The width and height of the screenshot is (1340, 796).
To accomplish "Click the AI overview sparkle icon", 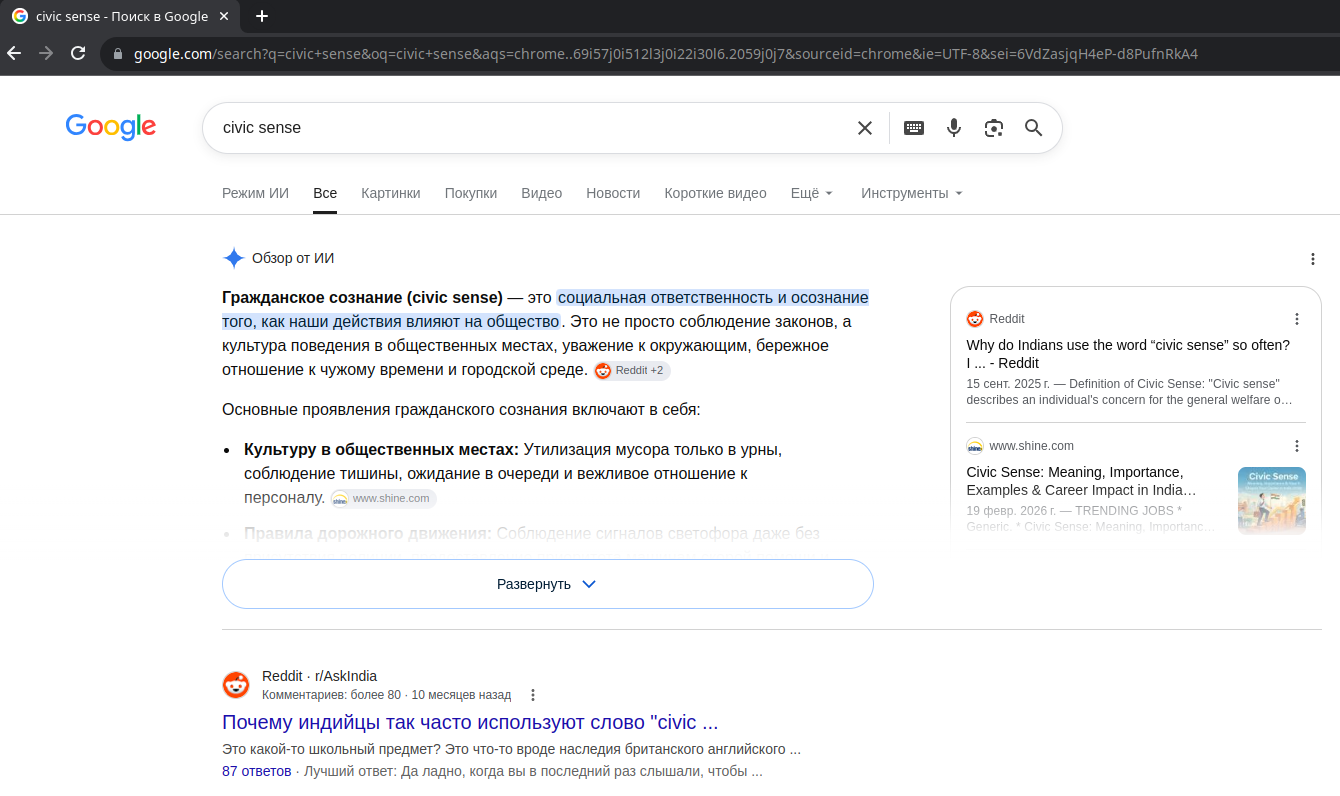I will (x=234, y=259).
